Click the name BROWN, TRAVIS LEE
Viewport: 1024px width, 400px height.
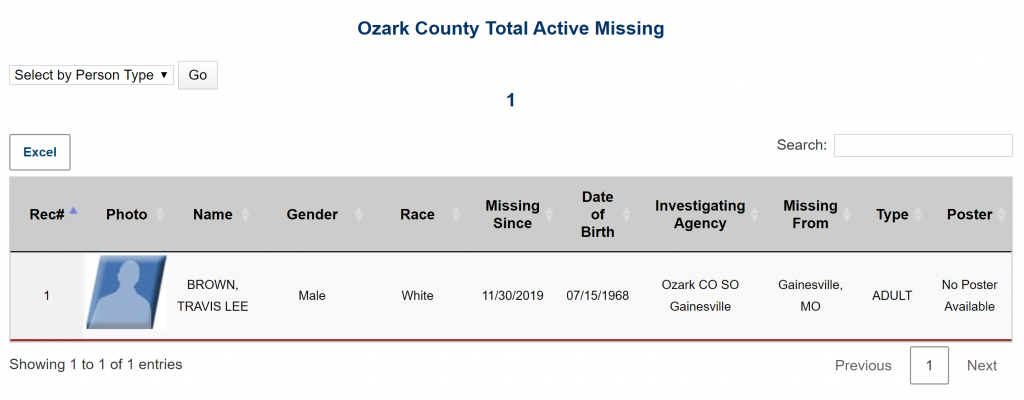[x=212, y=296]
